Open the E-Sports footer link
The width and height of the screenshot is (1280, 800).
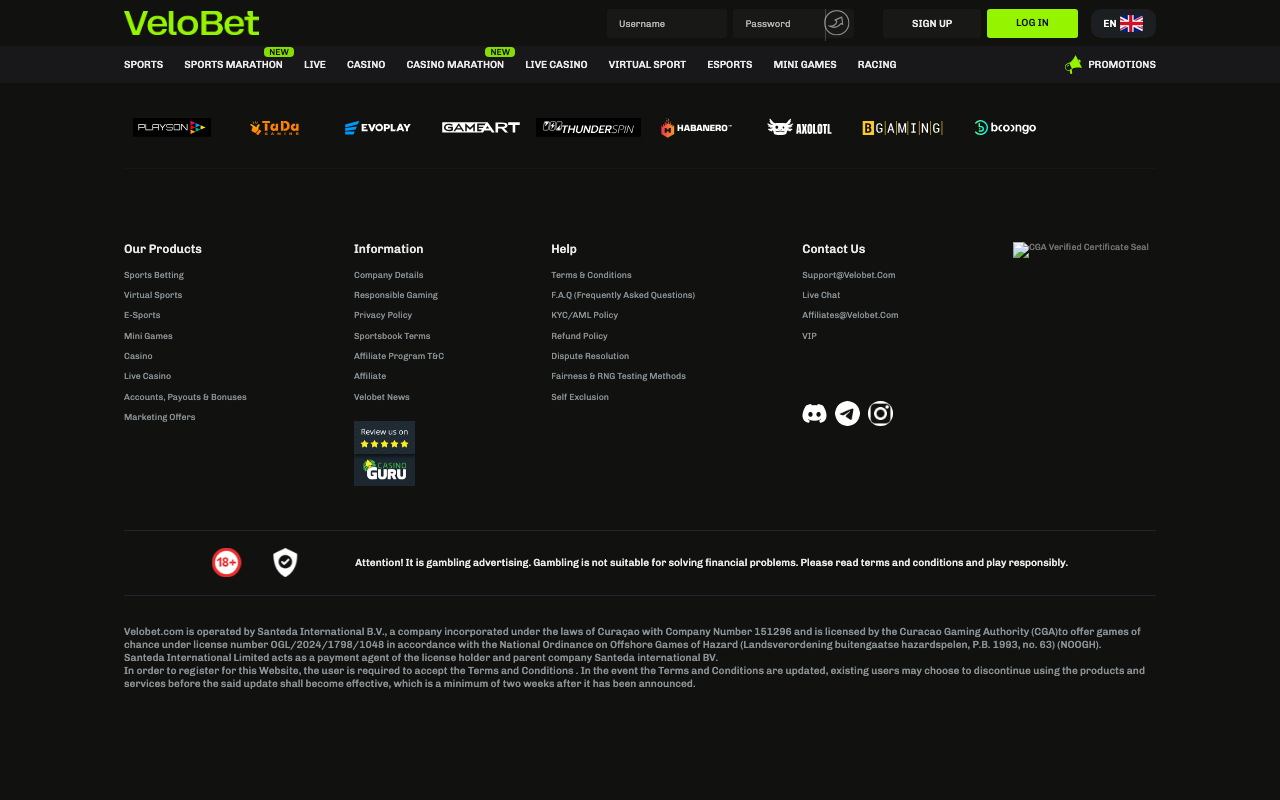[142, 315]
